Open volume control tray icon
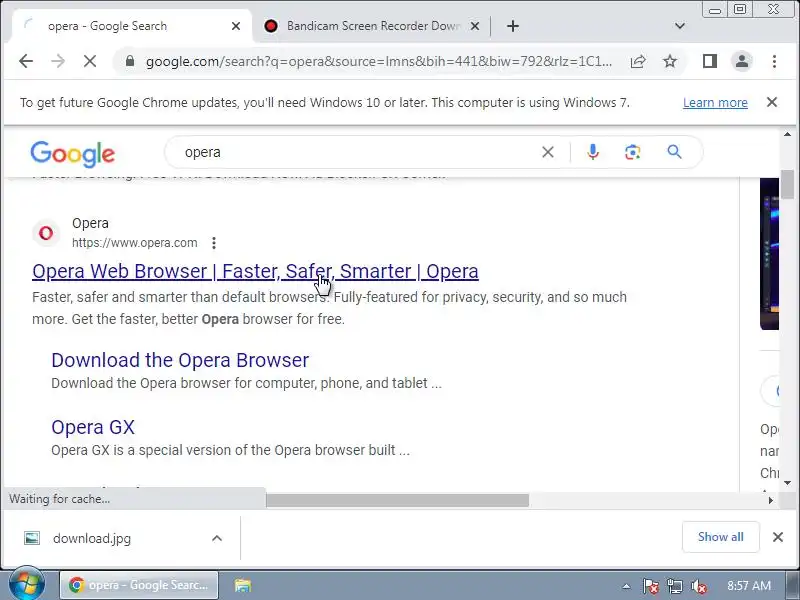Image resolution: width=800 pixels, height=600 pixels. pyautogui.click(x=698, y=586)
